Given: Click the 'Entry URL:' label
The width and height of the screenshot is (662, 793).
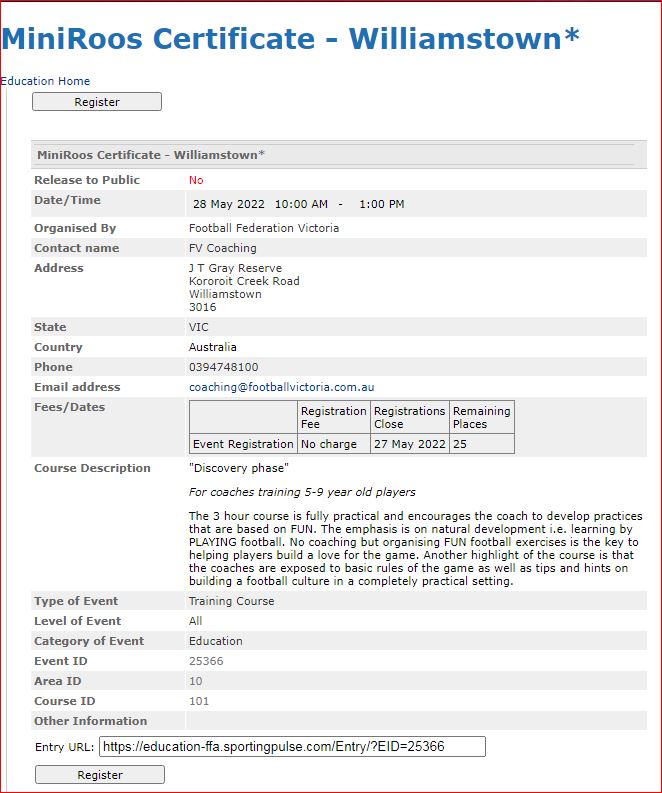Looking at the screenshot, I should [x=65, y=747].
